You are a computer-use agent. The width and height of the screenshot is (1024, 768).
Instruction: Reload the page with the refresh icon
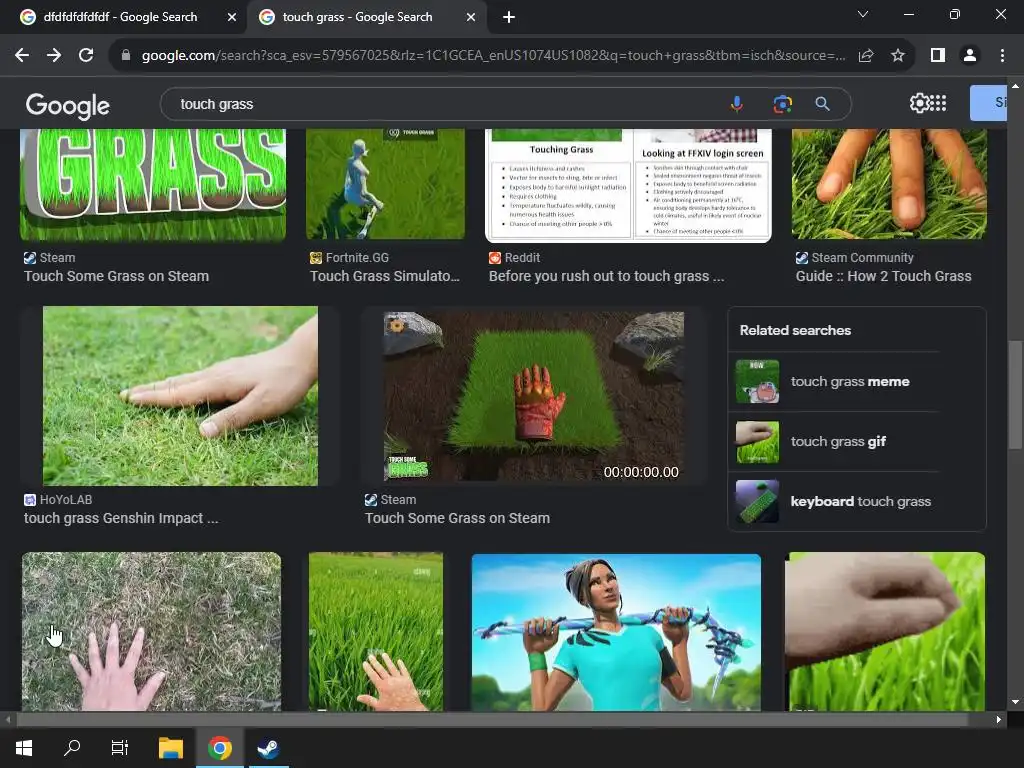click(86, 56)
